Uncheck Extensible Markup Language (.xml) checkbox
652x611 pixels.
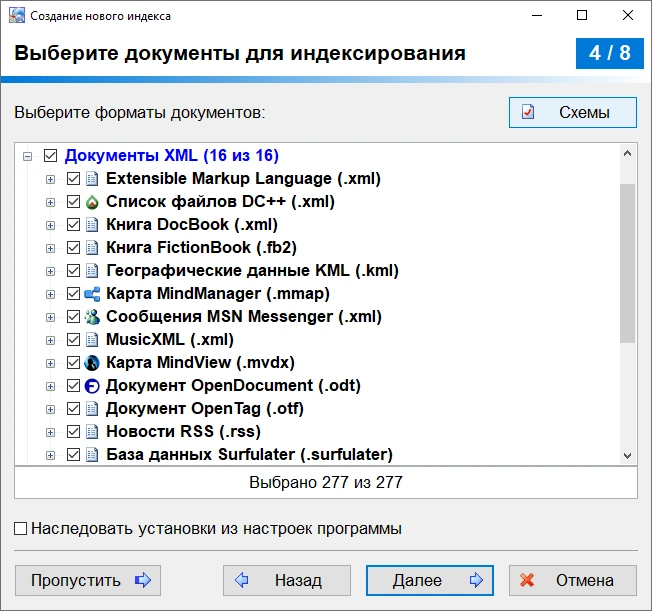[x=74, y=179]
